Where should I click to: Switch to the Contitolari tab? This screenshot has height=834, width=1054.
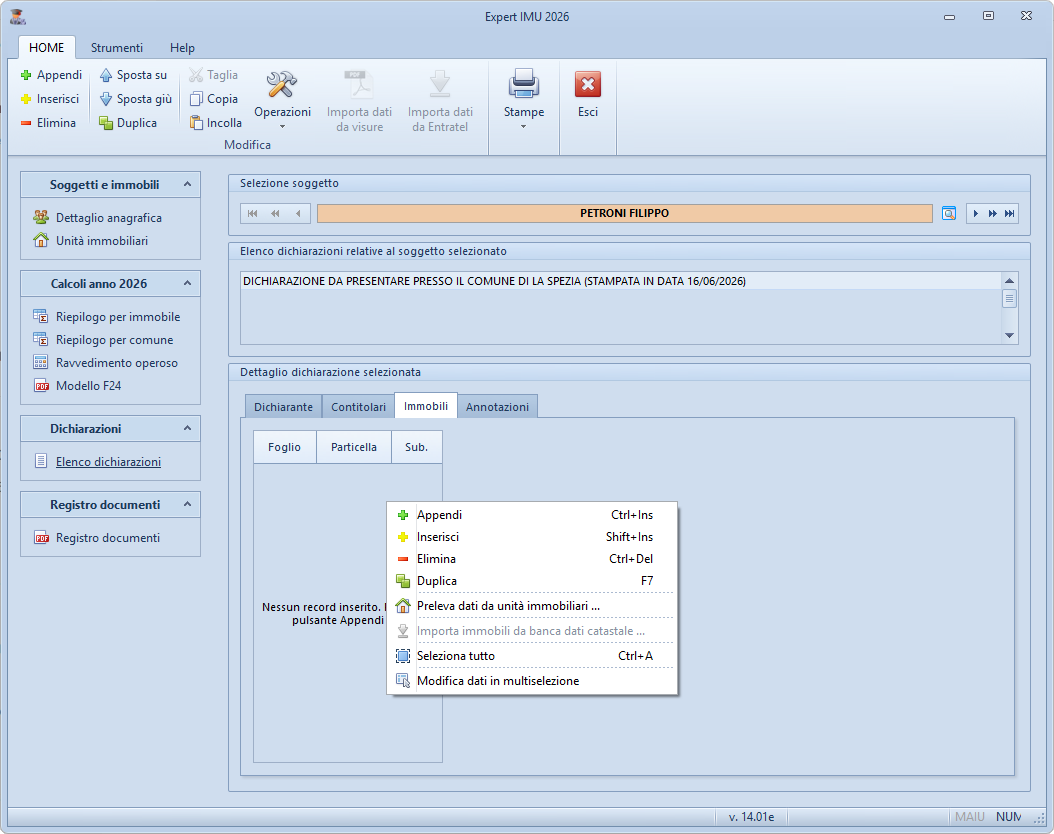click(x=358, y=407)
